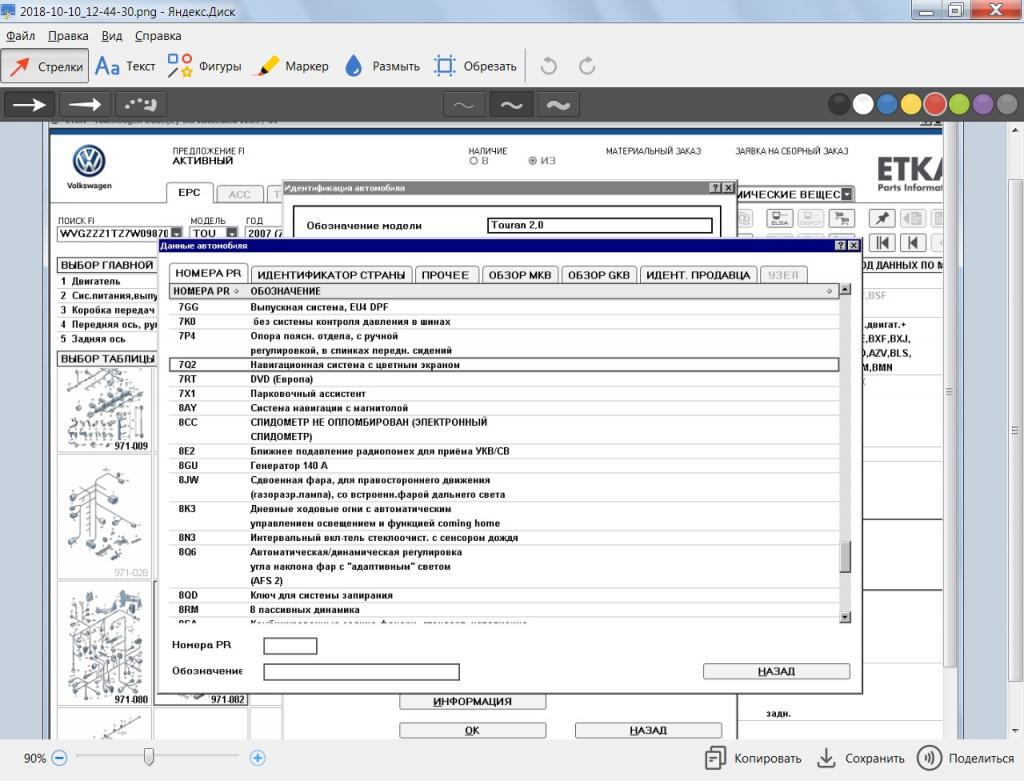Screen dimensions: 1024x781
Task: Click the Номера PR input field
Action: click(x=291, y=646)
